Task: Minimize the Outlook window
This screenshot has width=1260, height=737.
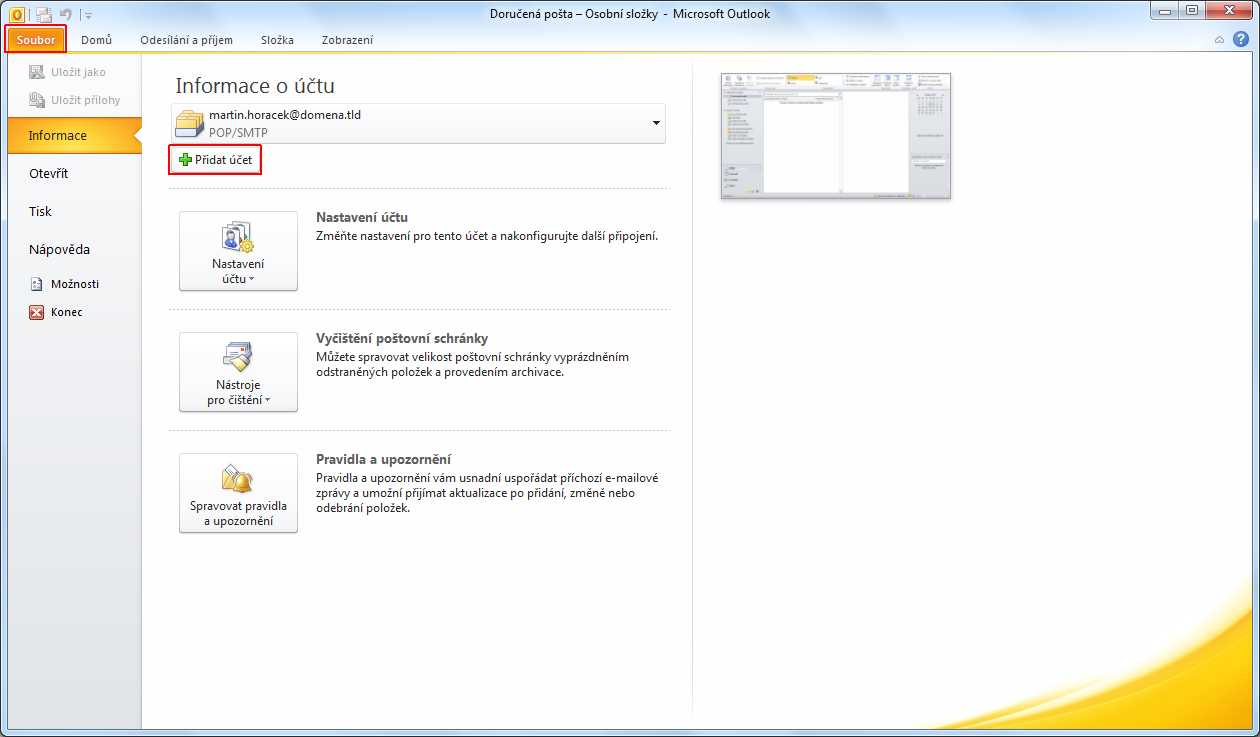Action: click(x=1167, y=10)
